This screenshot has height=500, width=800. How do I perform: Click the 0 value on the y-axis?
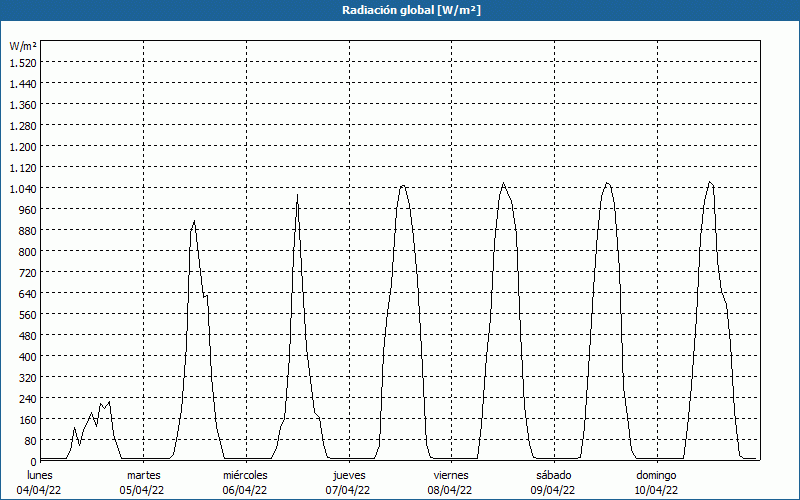click(x=33, y=461)
